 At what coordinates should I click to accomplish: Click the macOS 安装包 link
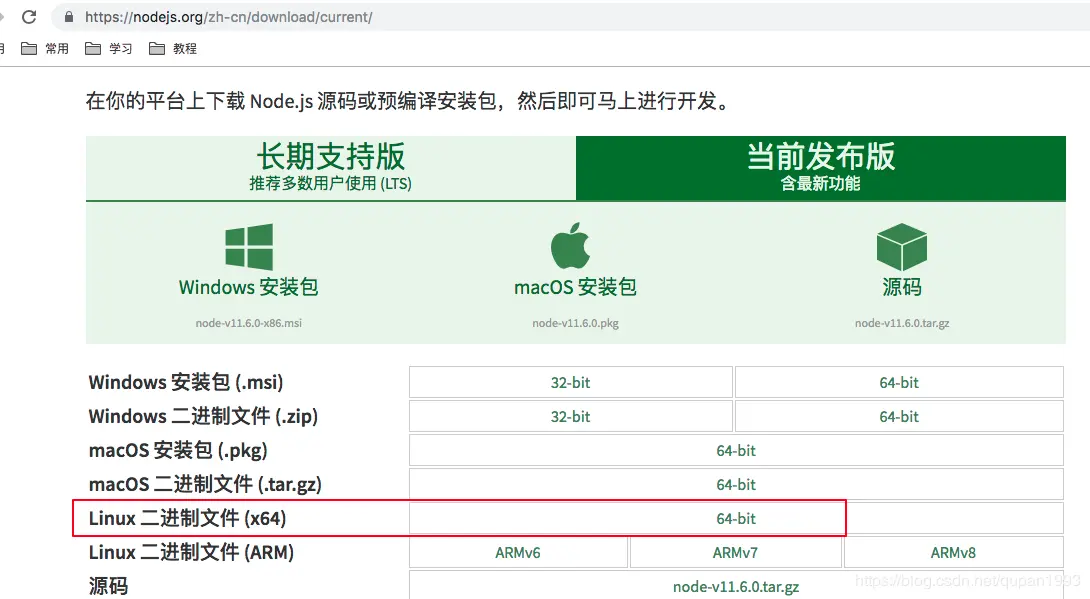point(576,287)
